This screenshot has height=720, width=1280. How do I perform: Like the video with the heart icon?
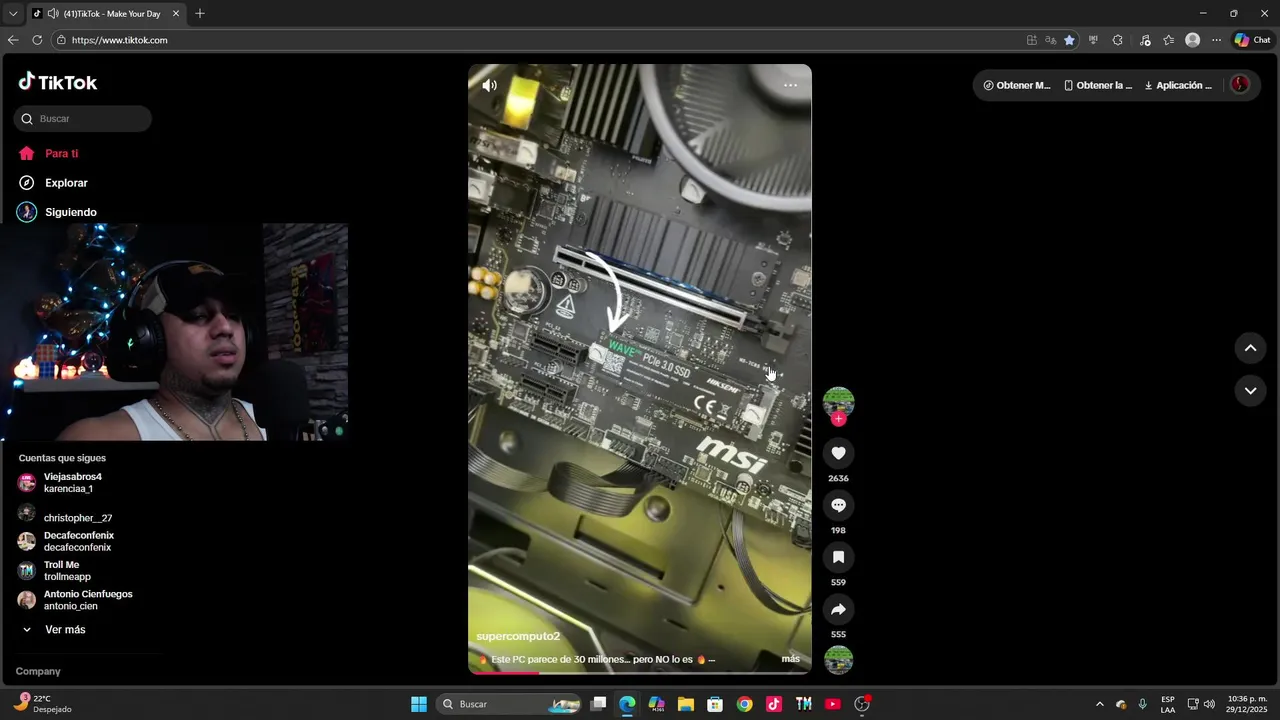838,453
